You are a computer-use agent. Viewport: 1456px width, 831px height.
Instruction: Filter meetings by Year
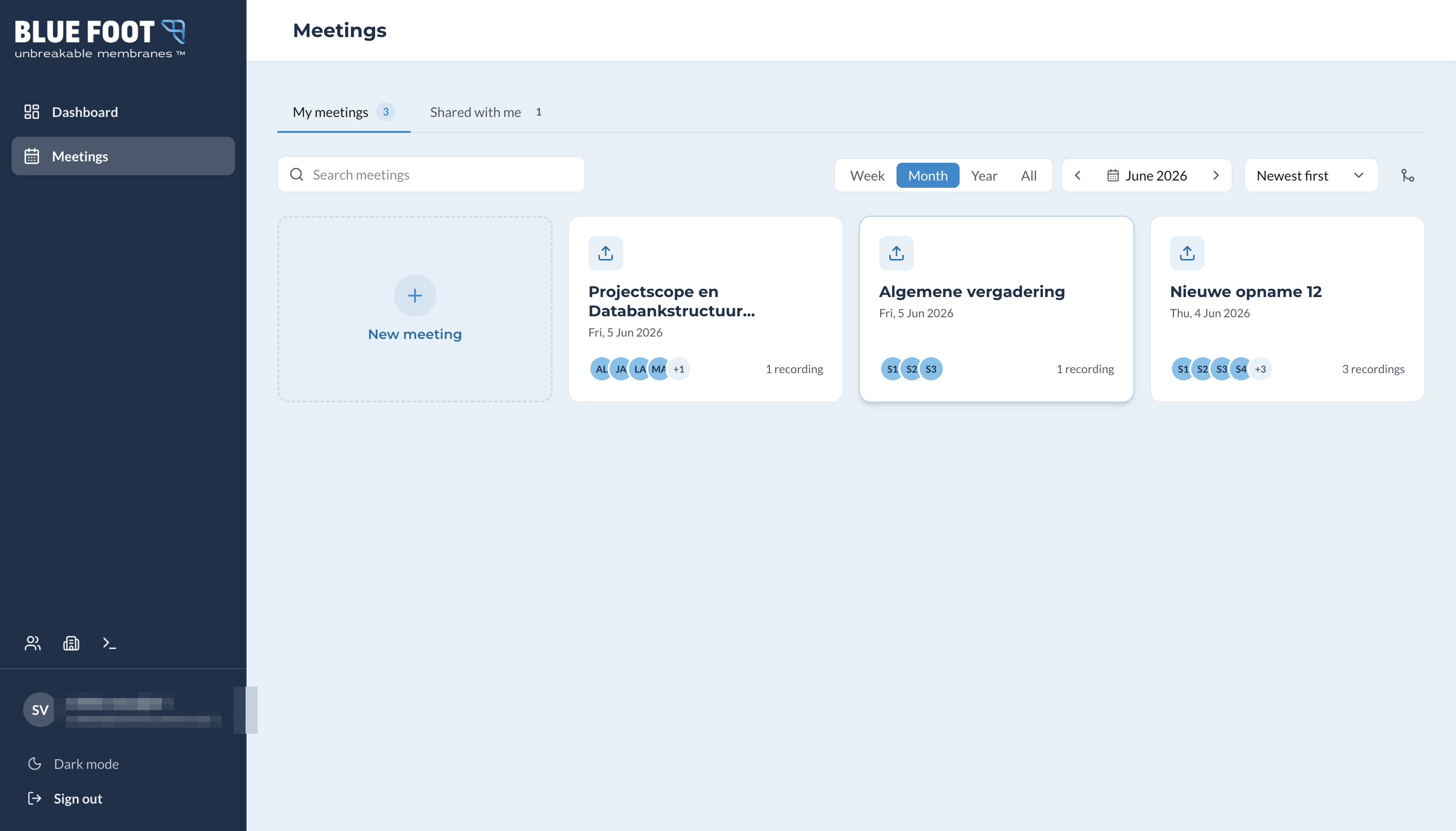click(984, 176)
